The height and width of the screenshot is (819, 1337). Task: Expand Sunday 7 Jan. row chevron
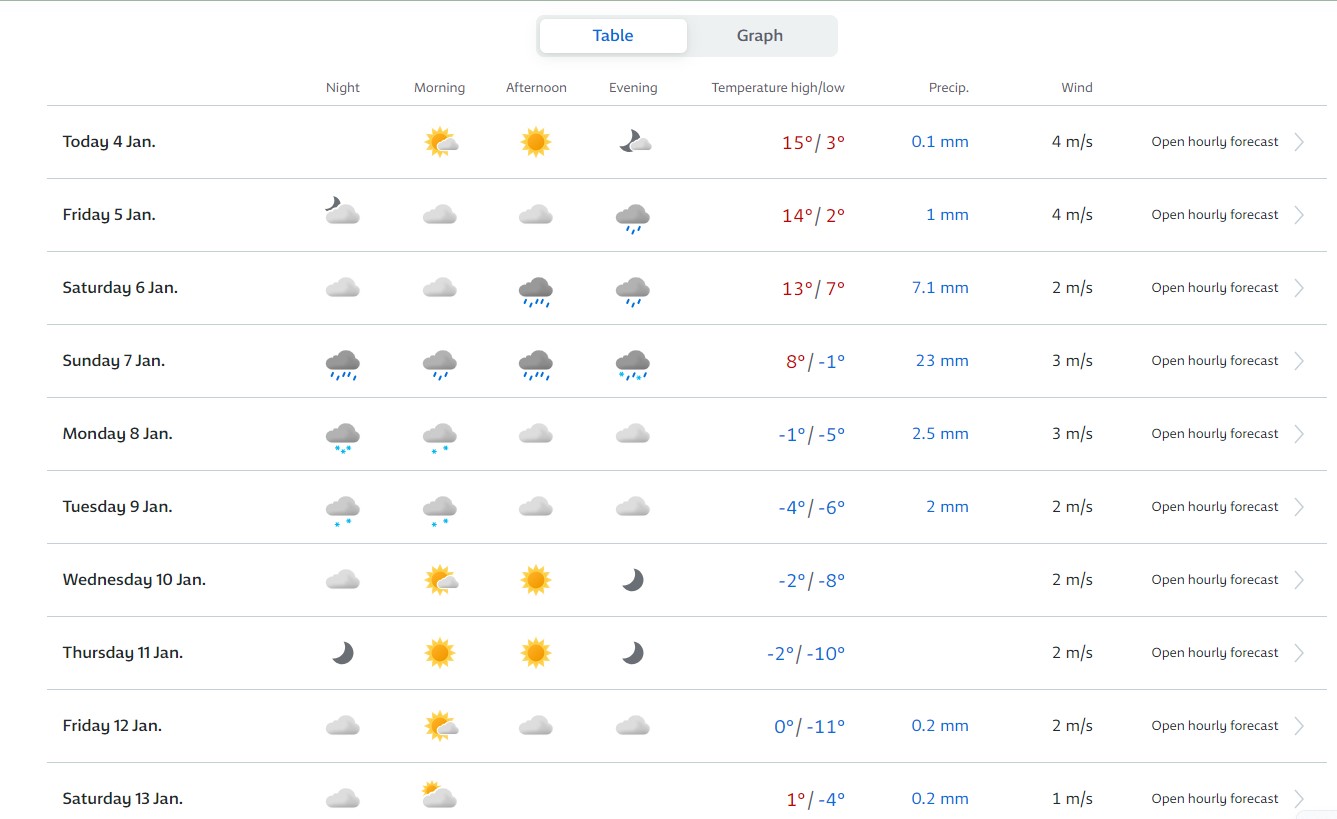click(1299, 361)
